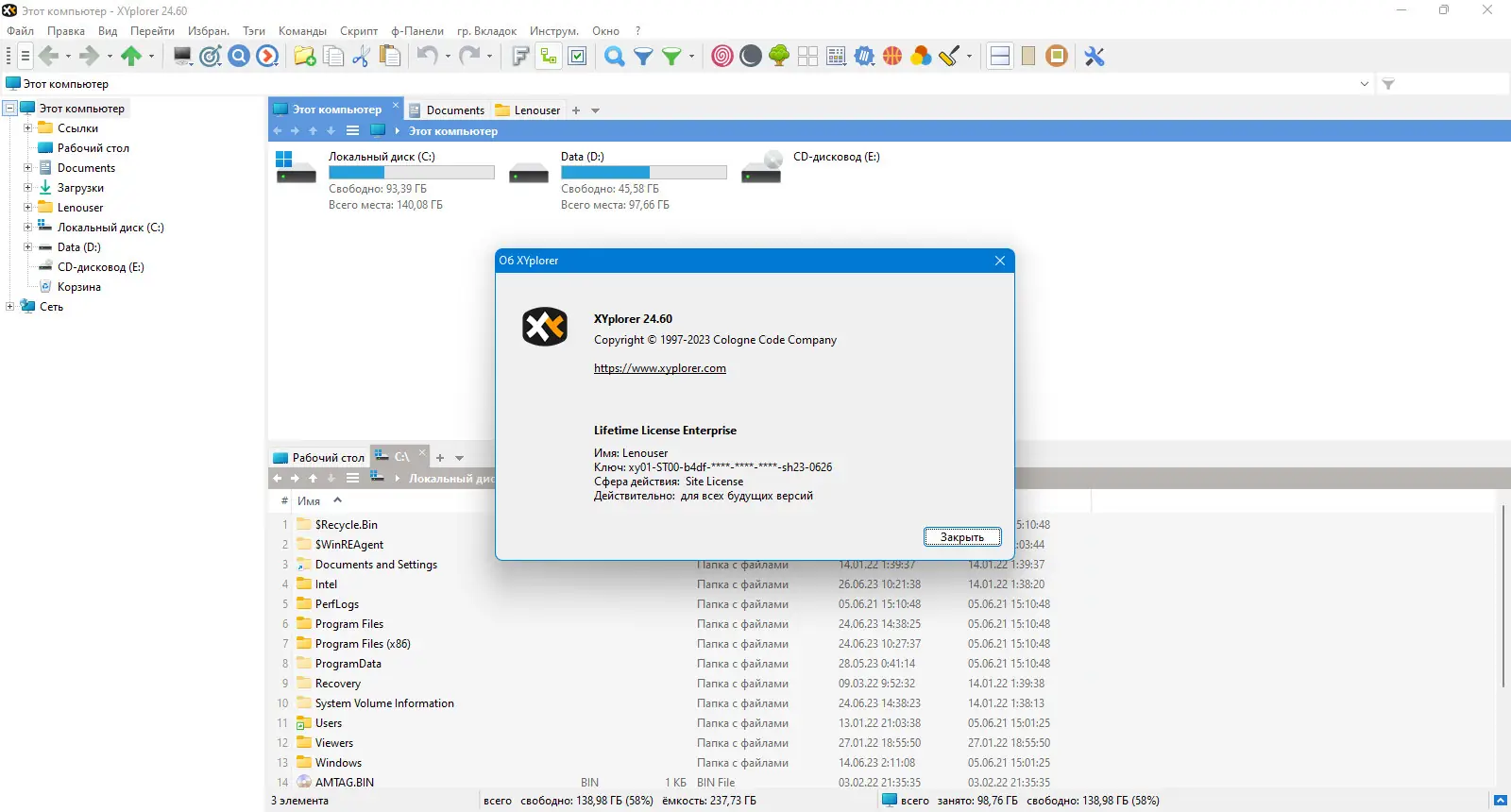Select the 'Program Files (x86)' folder row

pyautogui.click(x=363, y=644)
